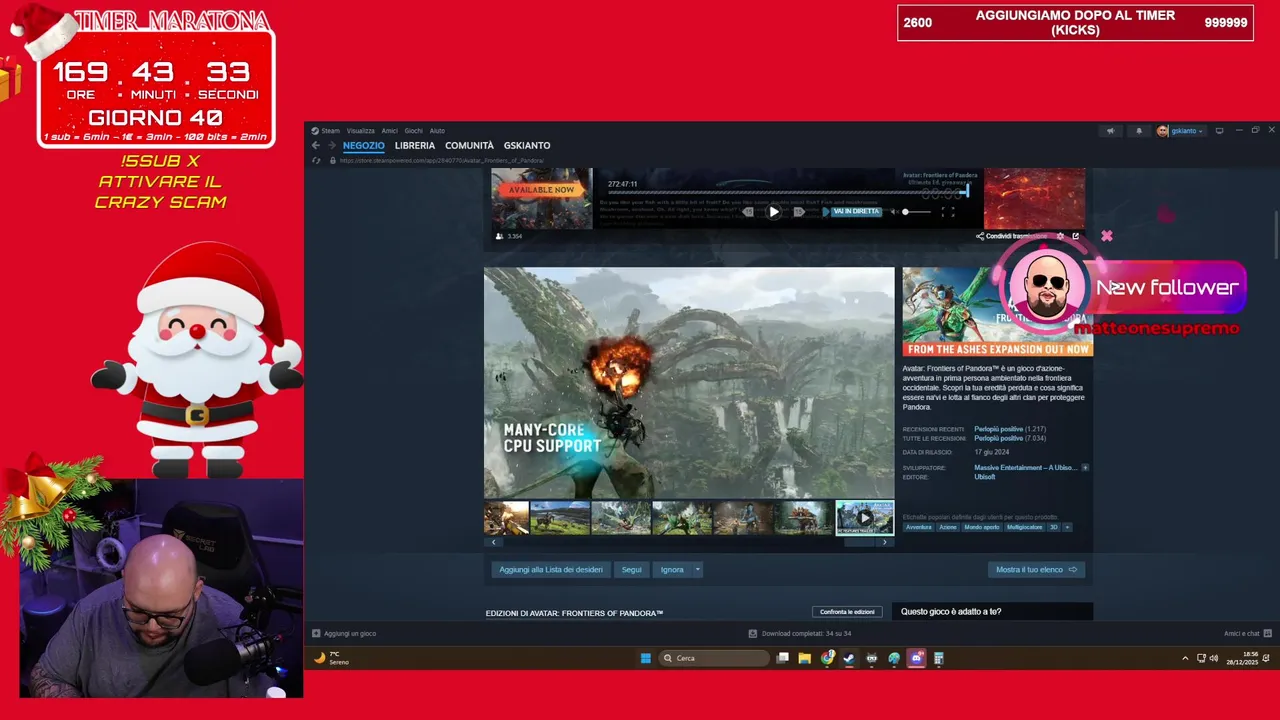Open developer Massive Entertainment link

pos(1026,468)
